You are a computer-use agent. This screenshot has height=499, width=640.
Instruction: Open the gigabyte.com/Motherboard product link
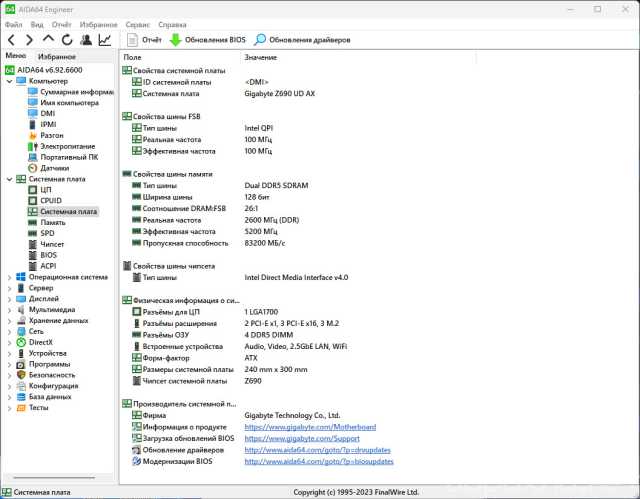(x=310, y=427)
